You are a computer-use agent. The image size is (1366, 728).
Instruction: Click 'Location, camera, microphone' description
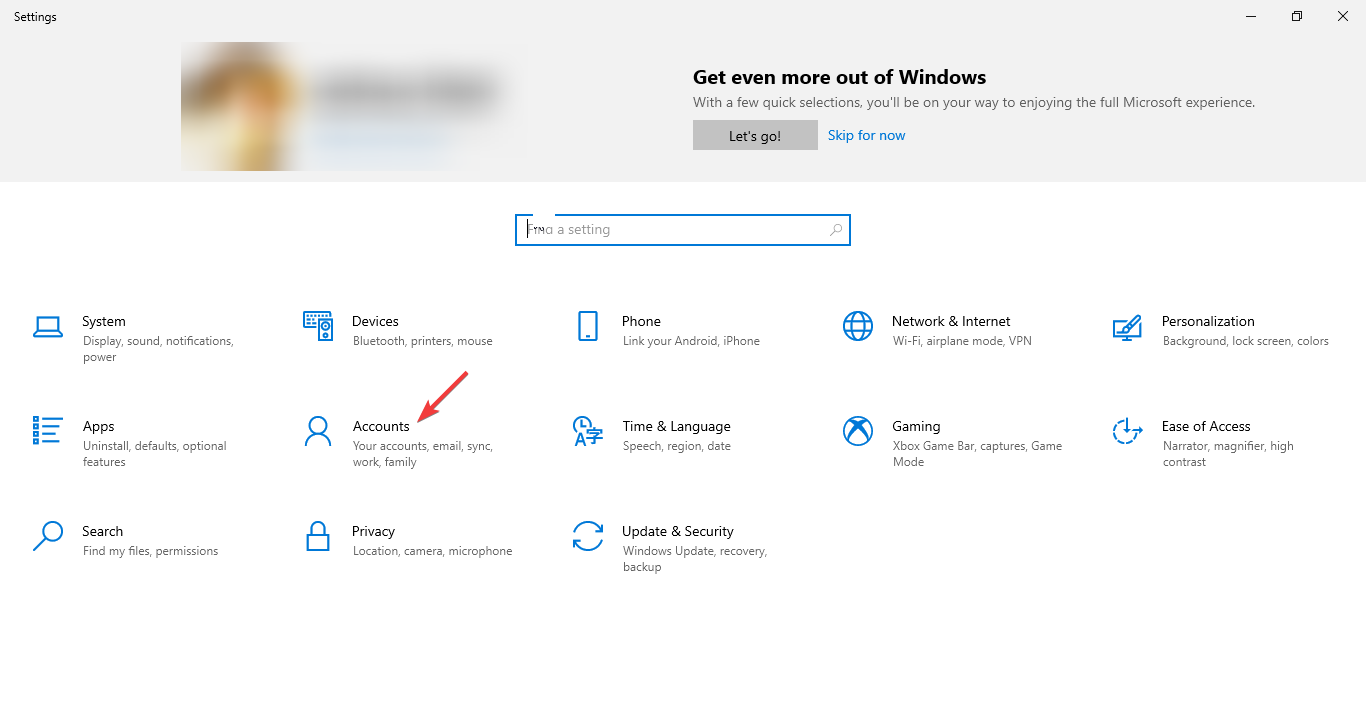click(433, 551)
